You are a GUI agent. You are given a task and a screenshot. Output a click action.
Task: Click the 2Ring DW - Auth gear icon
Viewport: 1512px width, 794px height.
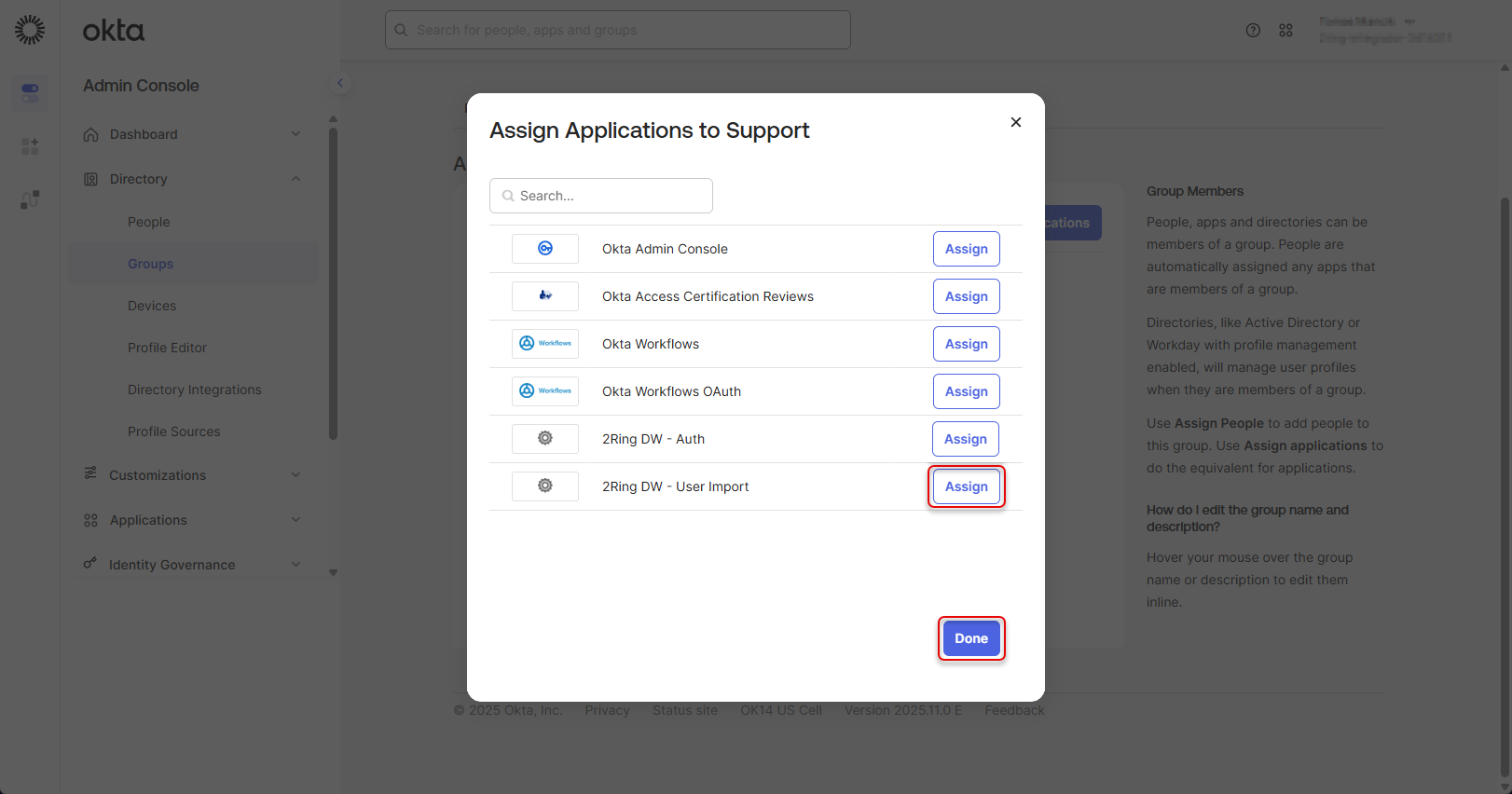545,438
